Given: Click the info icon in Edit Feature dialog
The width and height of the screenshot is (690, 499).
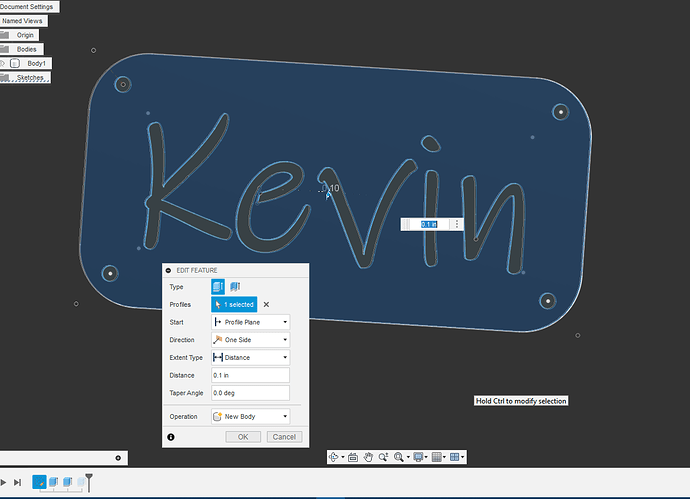Looking at the screenshot, I should (171, 437).
